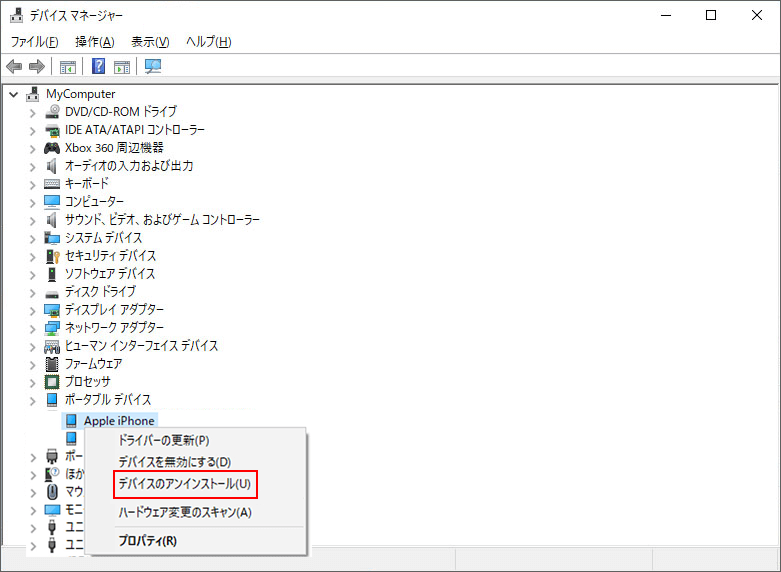
Task: Select the セキュリティ デバイス key icon
Action: coord(52,256)
